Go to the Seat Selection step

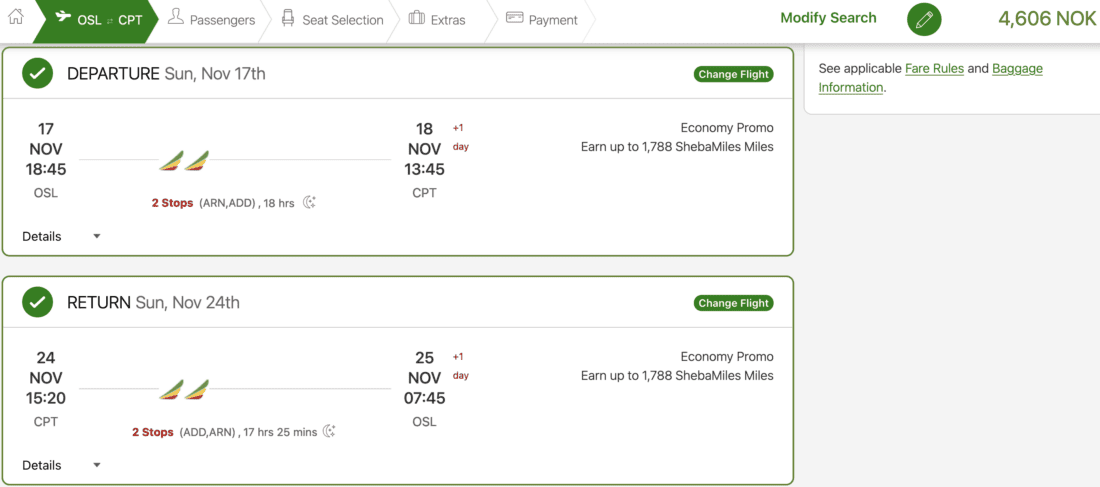click(343, 20)
